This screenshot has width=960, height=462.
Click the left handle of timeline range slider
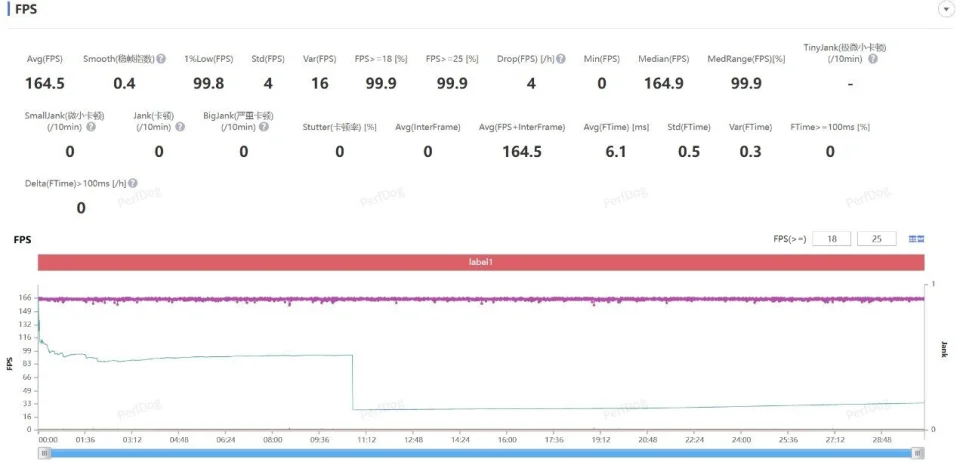pyautogui.click(x=44, y=453)
